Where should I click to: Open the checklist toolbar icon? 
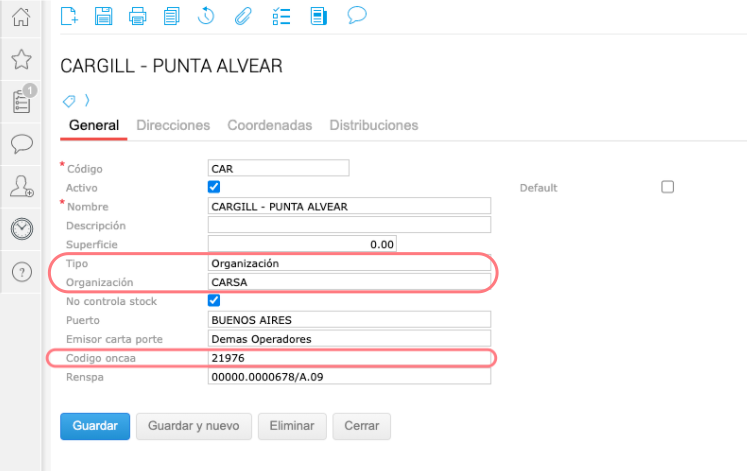pyautogui.click(x=281, y=16)
